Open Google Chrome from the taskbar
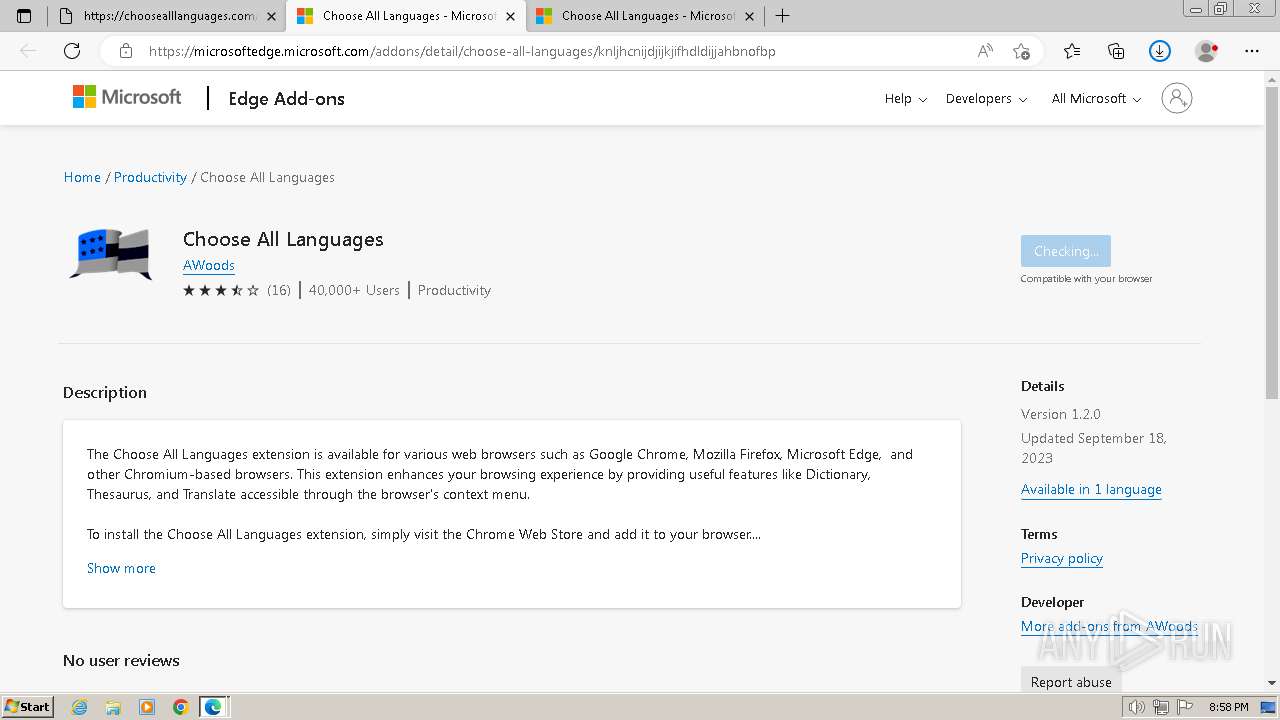1280x720 pixels. click(x=180, y=707)
